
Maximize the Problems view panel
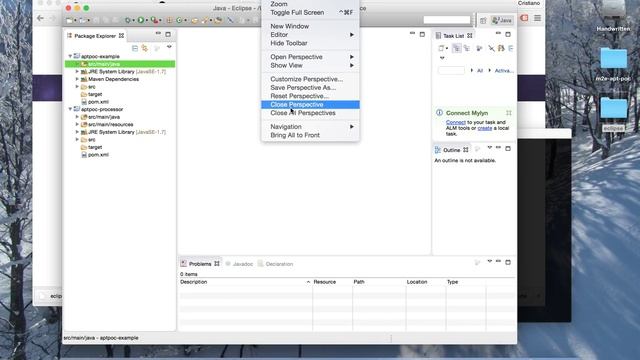coord(508,262)
